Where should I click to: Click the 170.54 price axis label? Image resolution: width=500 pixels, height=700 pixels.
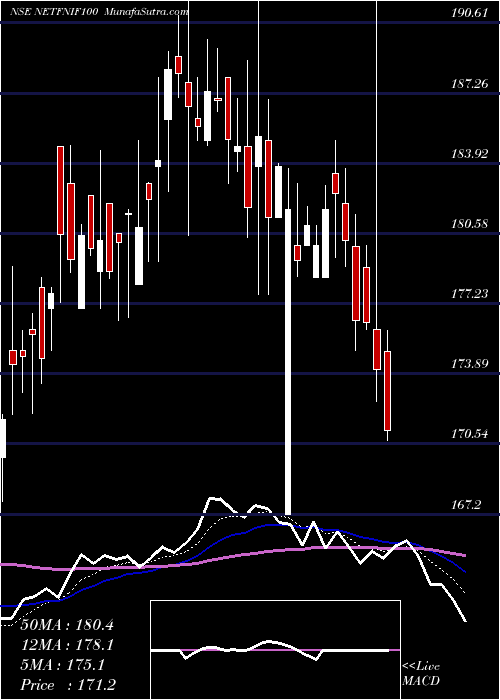click(x=469, y=434)
